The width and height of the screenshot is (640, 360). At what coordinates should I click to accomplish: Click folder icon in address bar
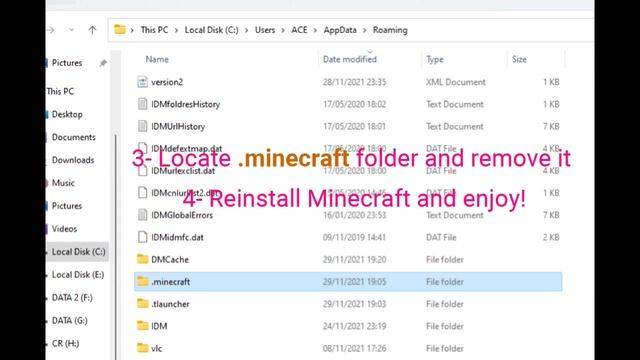(x=120, y=29)
